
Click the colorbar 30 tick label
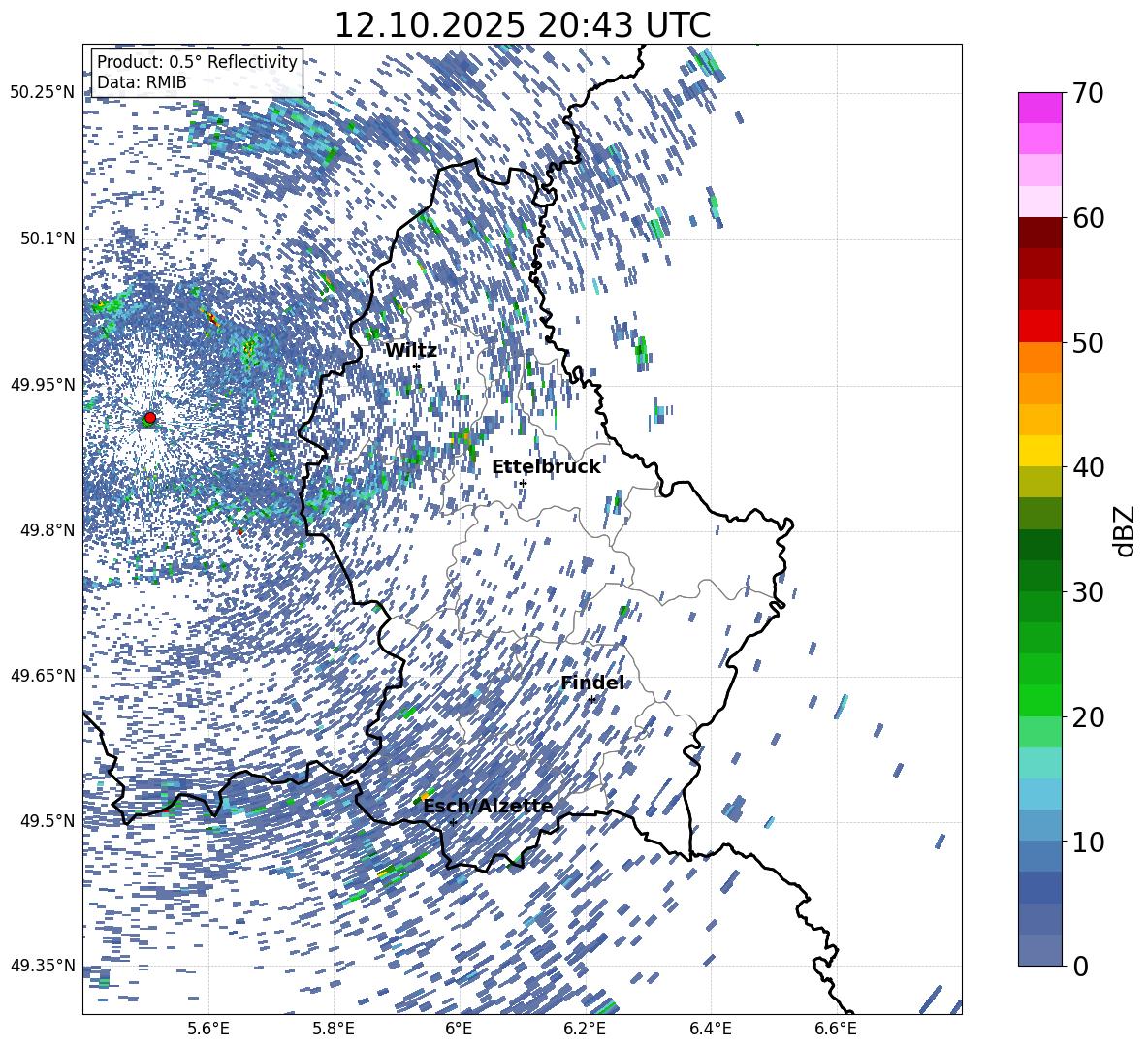1088,592
